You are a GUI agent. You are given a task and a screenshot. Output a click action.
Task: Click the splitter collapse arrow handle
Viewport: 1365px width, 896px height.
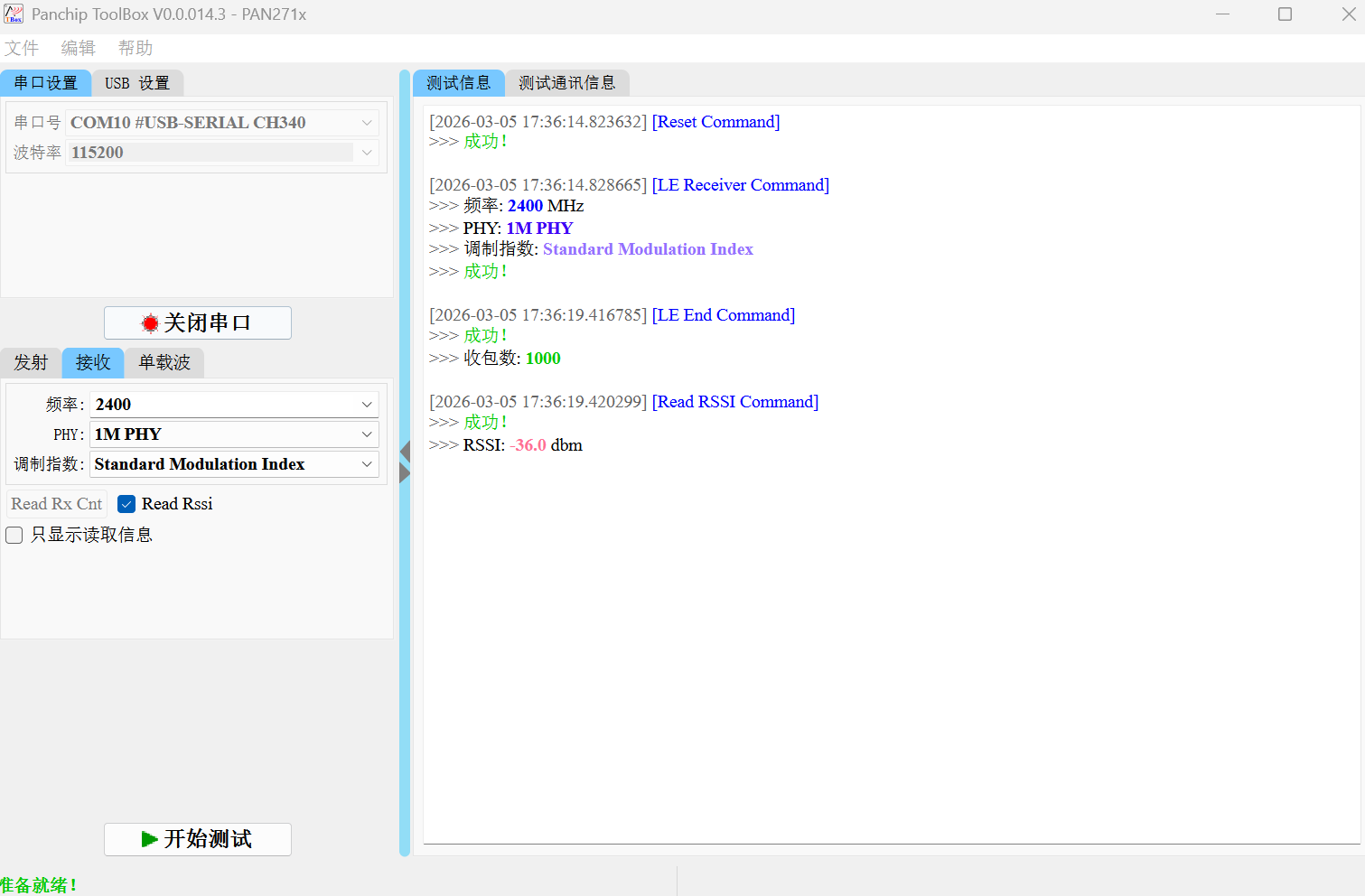pos(405,462)
